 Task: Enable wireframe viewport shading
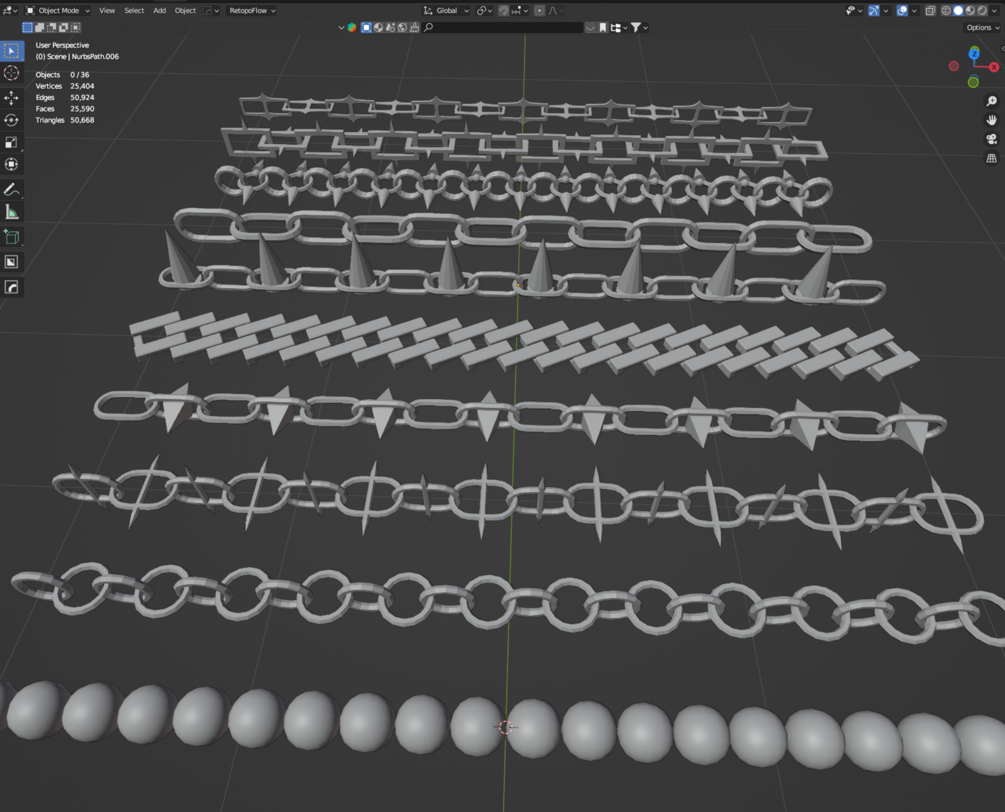[946, 10]
